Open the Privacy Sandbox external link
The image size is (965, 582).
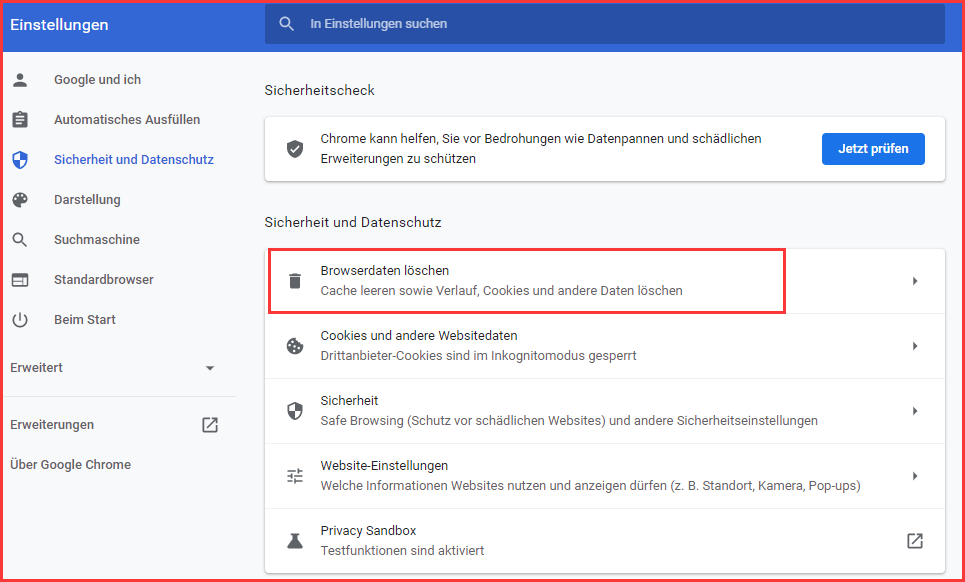coord(914,540)
